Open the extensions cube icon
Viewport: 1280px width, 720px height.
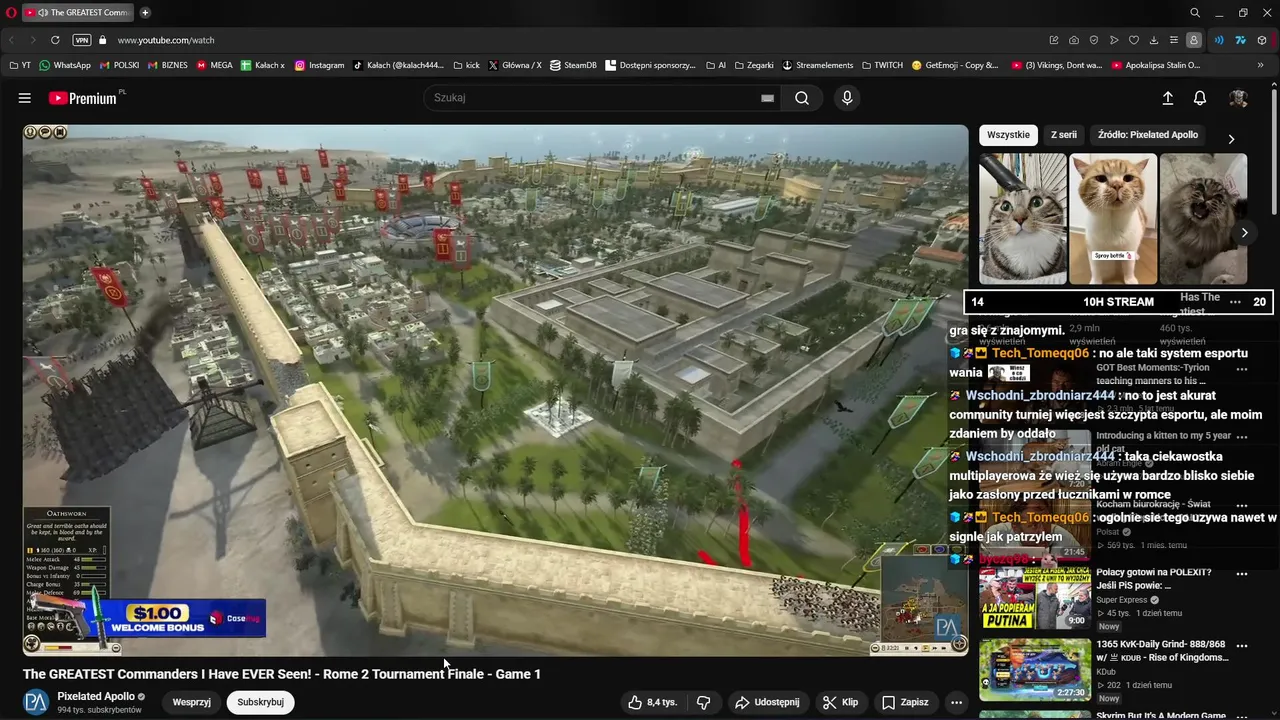coord(1262,40)
